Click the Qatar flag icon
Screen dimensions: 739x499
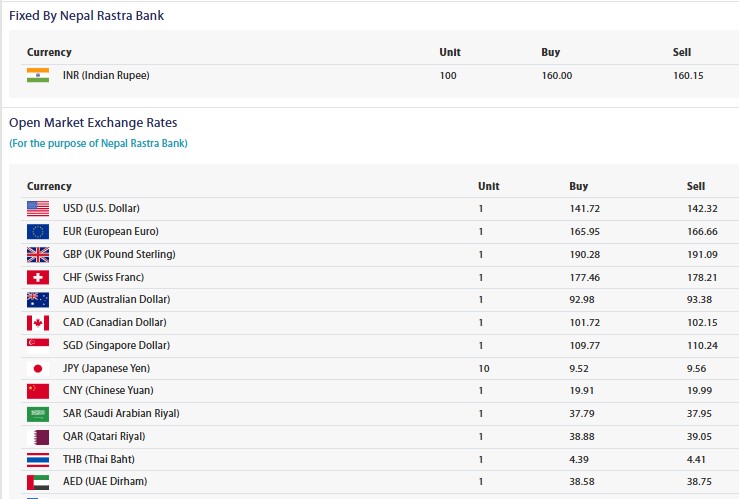38,436
